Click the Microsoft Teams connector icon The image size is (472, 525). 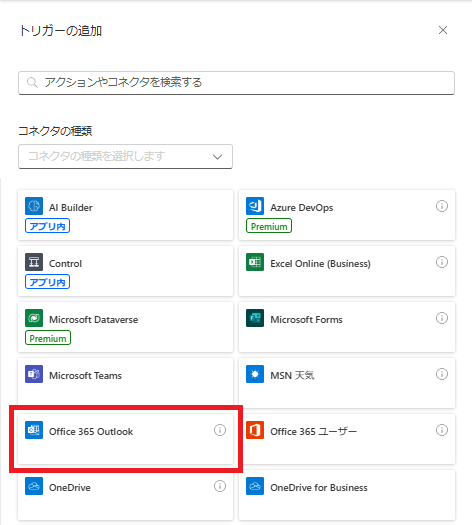tap(34, 374)
